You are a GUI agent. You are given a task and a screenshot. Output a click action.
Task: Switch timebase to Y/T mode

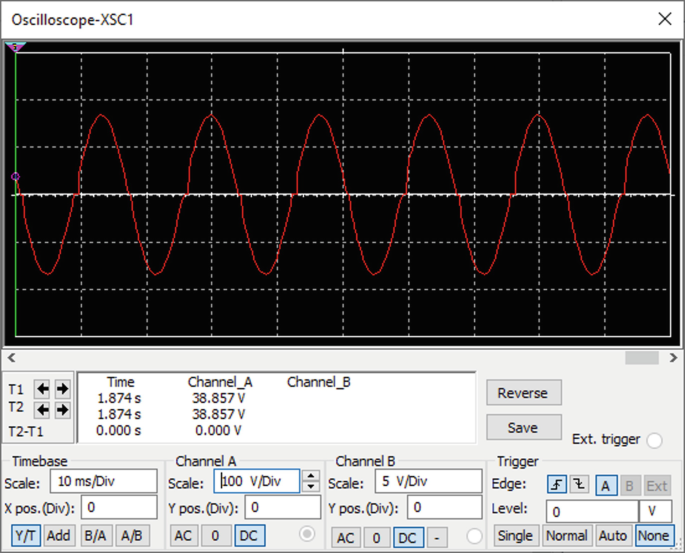click(25, 535)
